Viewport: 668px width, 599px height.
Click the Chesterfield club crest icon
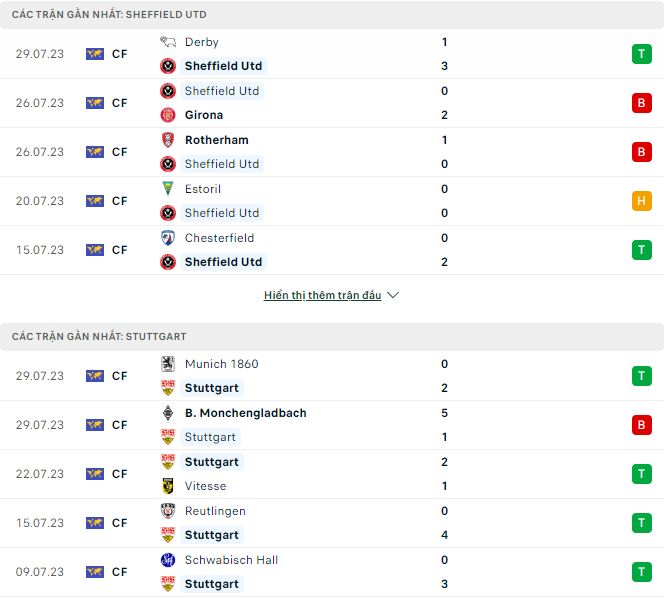(168, 238)
